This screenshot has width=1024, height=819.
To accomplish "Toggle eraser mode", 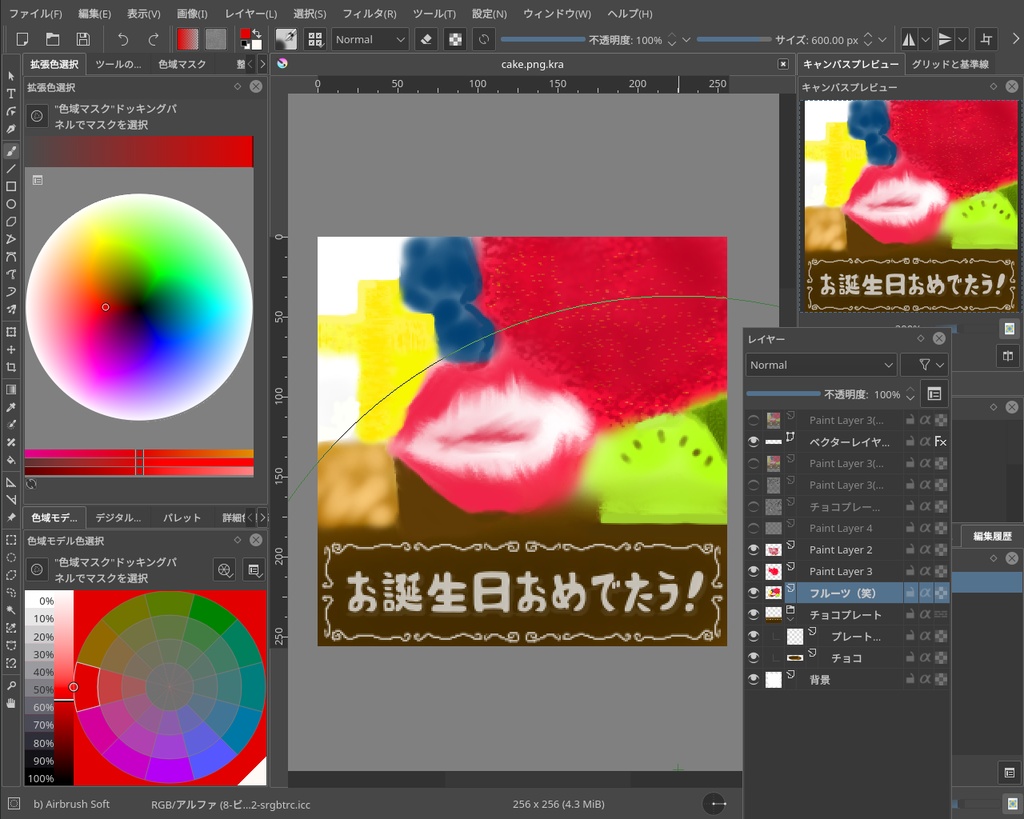I will click(x=426, y=39).
